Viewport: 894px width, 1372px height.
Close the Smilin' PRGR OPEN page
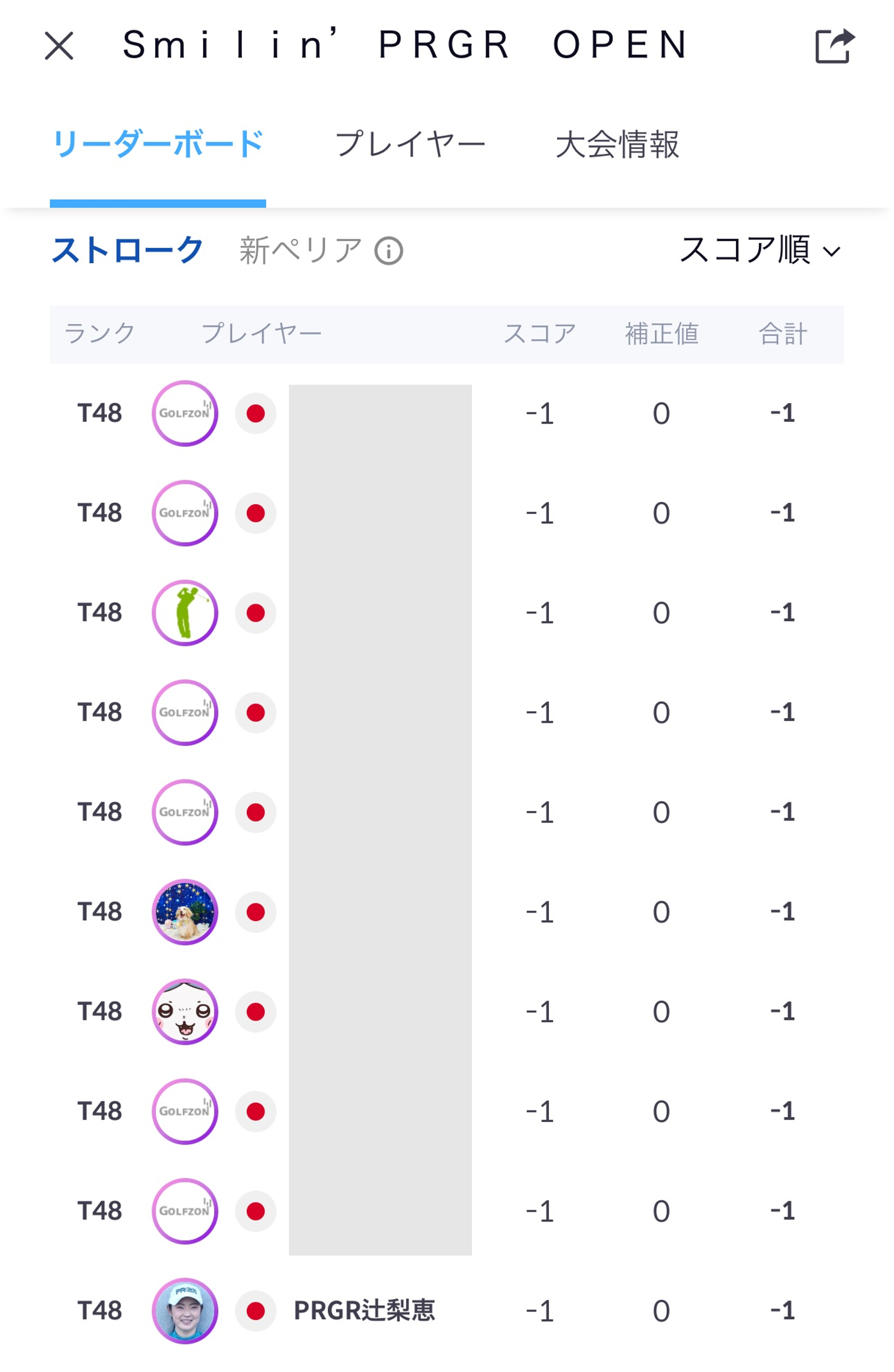[59, 45]
